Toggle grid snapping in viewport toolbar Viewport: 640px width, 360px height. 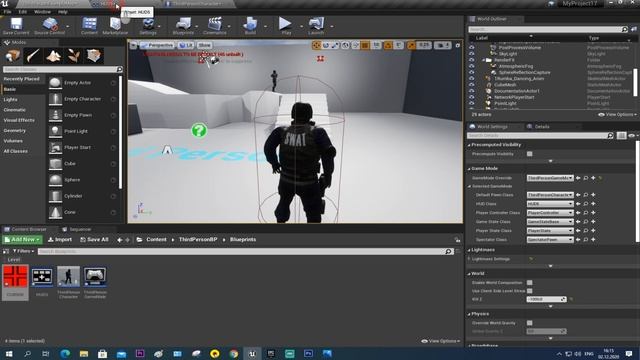[x=365, y=45]
